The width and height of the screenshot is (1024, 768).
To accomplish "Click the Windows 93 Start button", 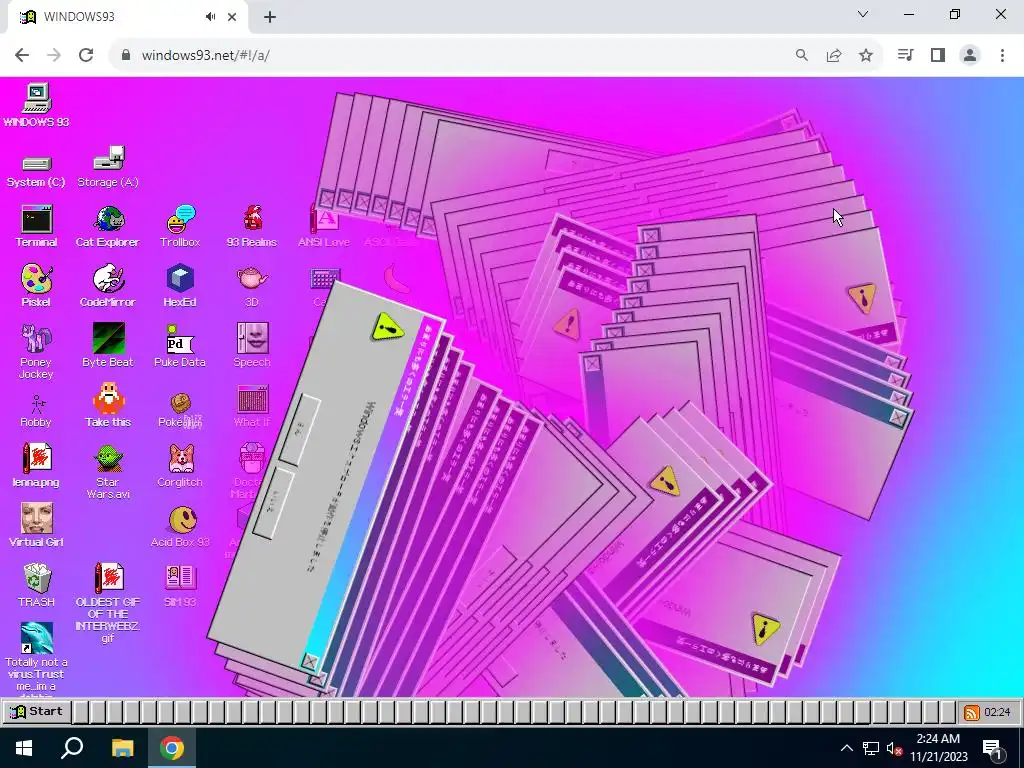I will (37, 712).
